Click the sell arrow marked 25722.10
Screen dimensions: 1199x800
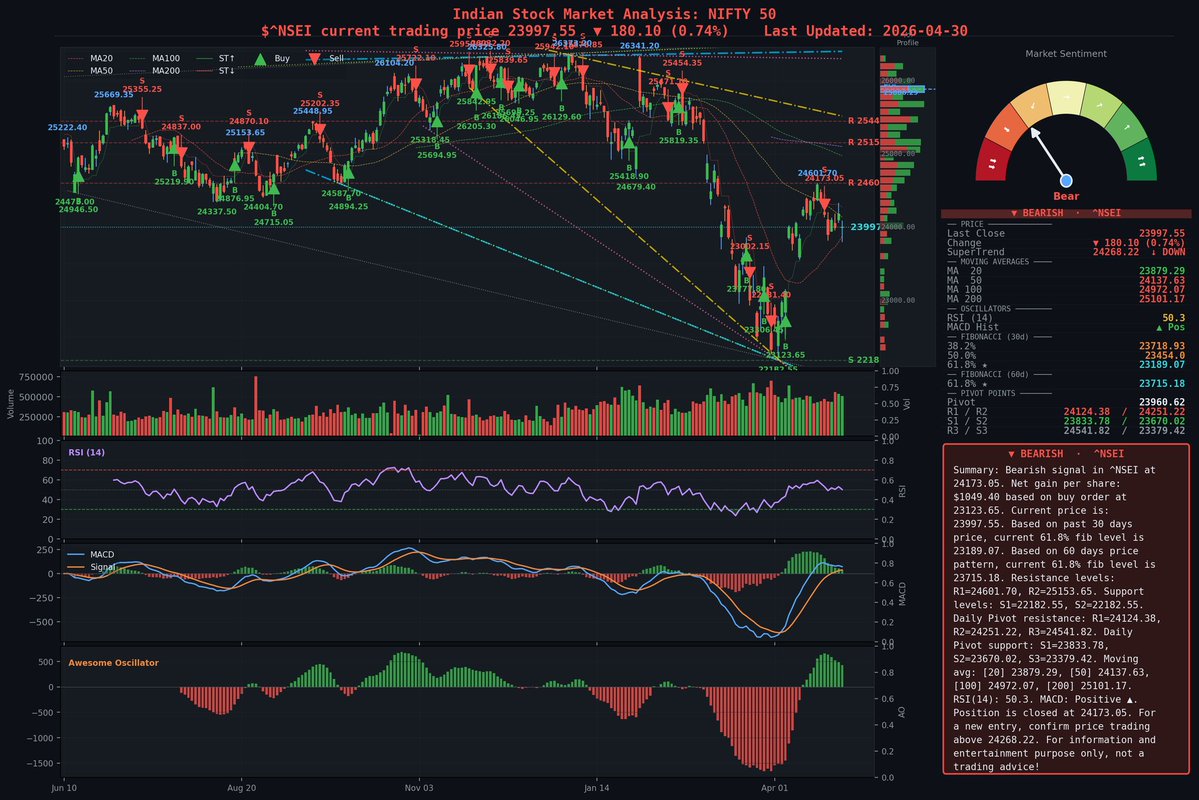415,84
